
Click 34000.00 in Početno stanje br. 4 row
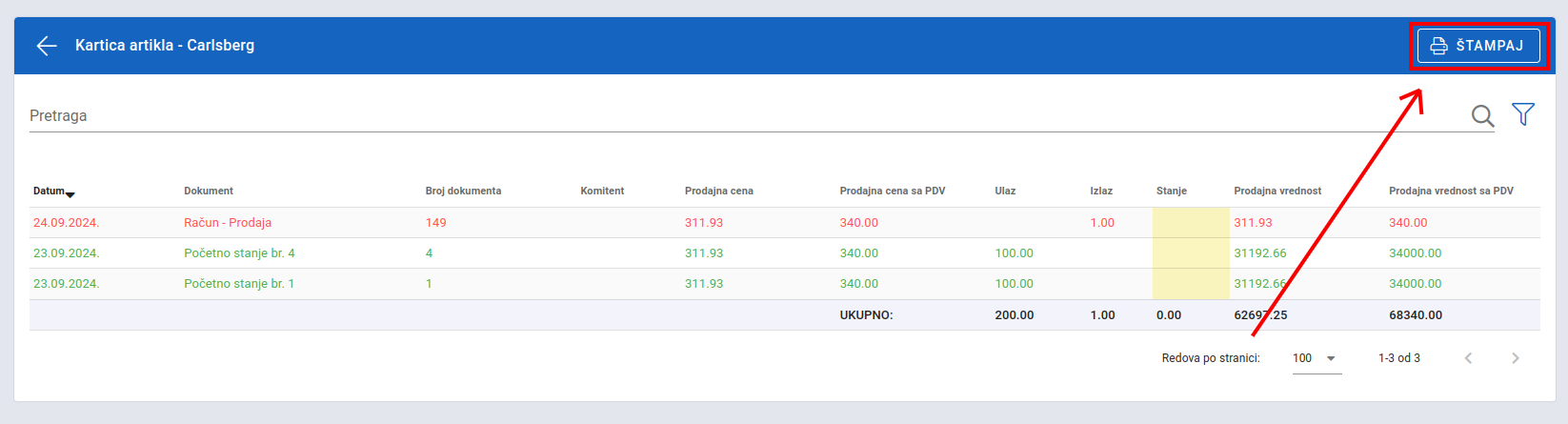tap(1416, 253)
